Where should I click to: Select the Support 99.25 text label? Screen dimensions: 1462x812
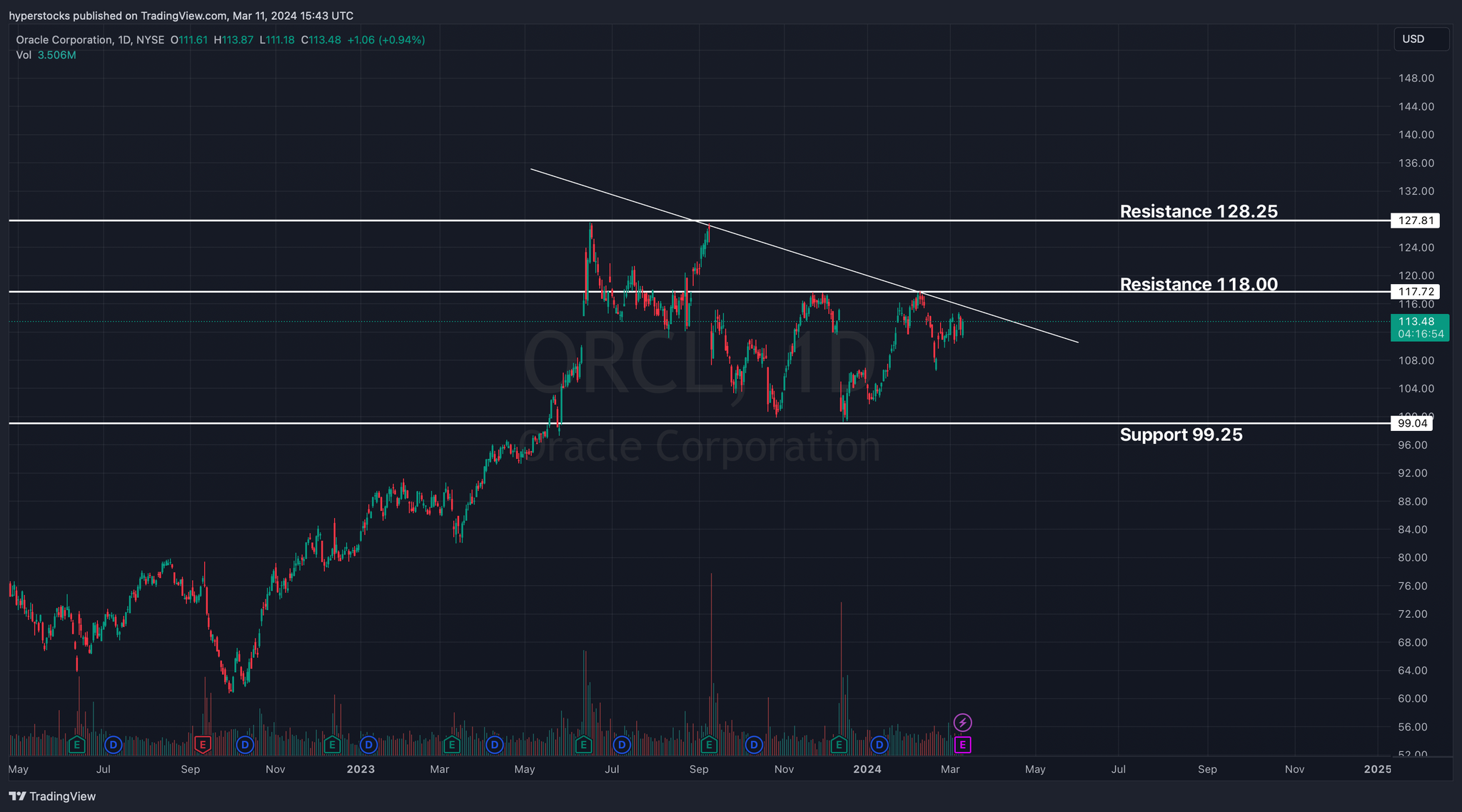1181,435
